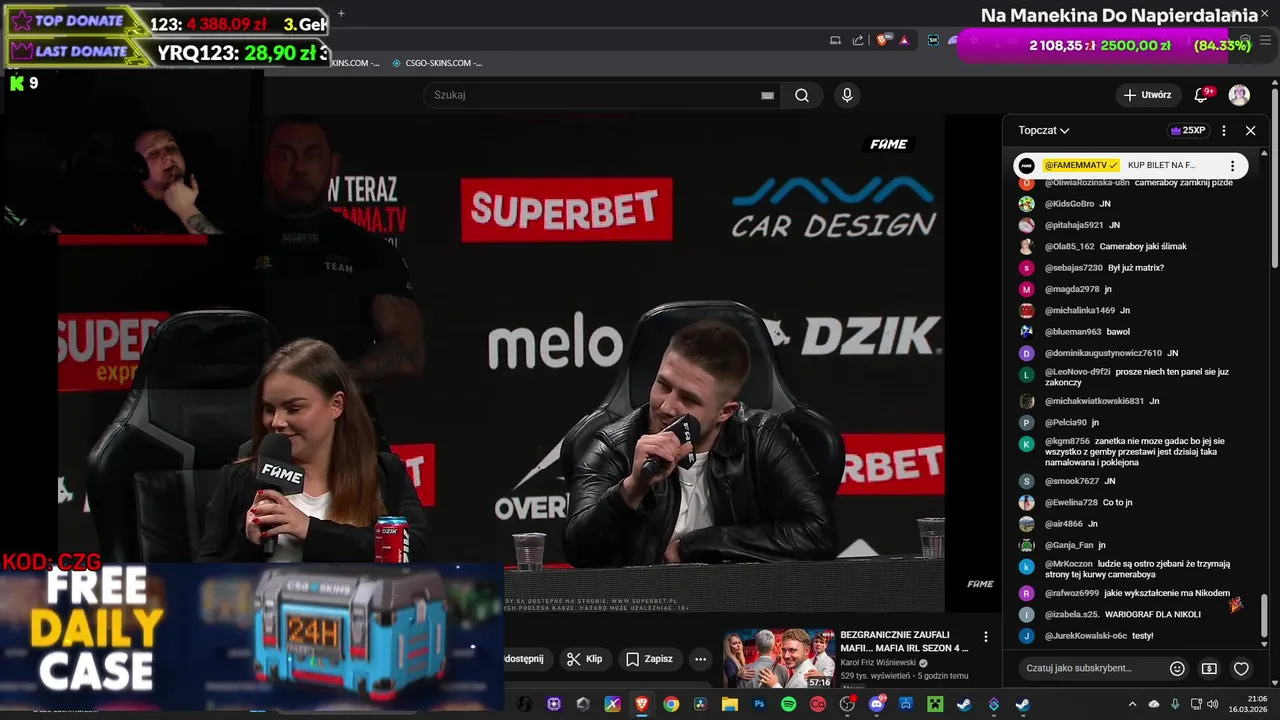Expand the Topczat chat mode dropdown

click(x=1044, y=130)
